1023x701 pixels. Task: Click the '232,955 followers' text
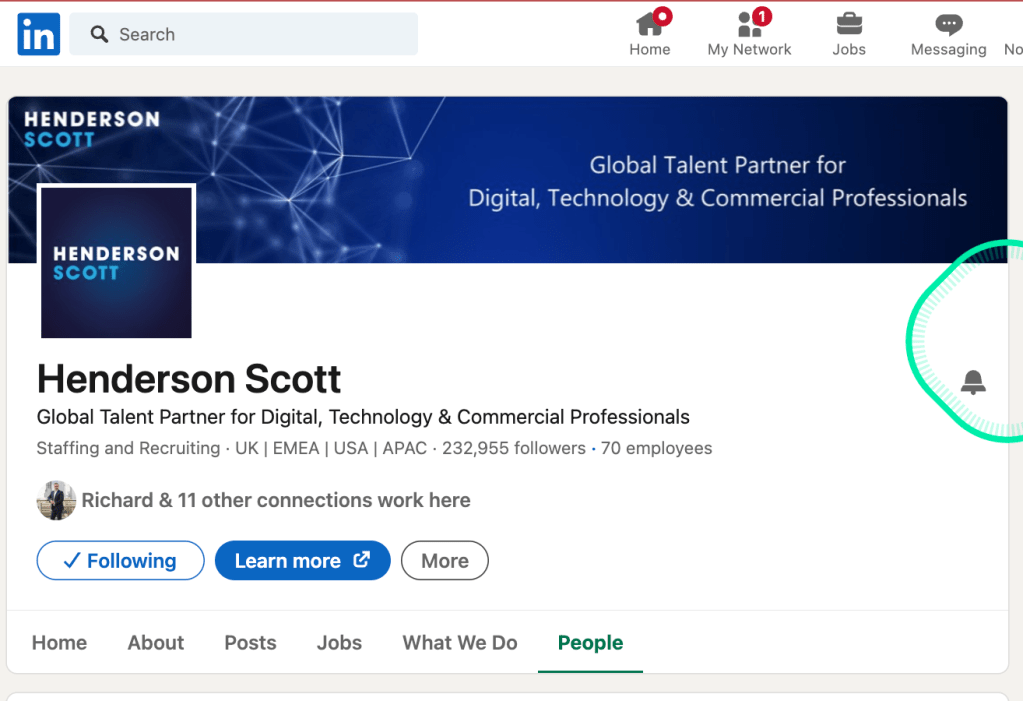coord(513,448)
